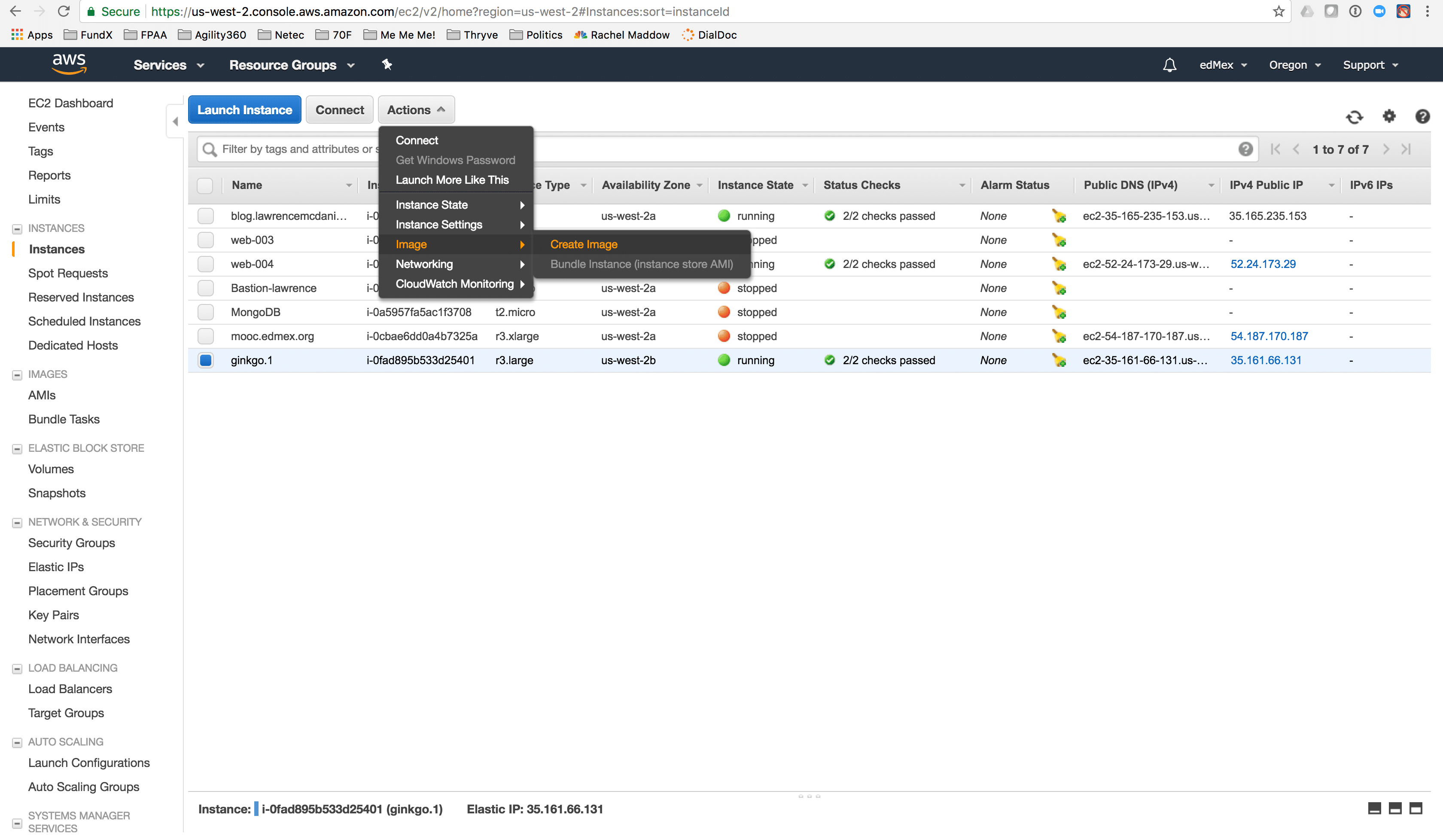The height and width of the screenshot is (840, 1443).
Task: Open the Oregon region dropdown
Action: point(1295,65)
